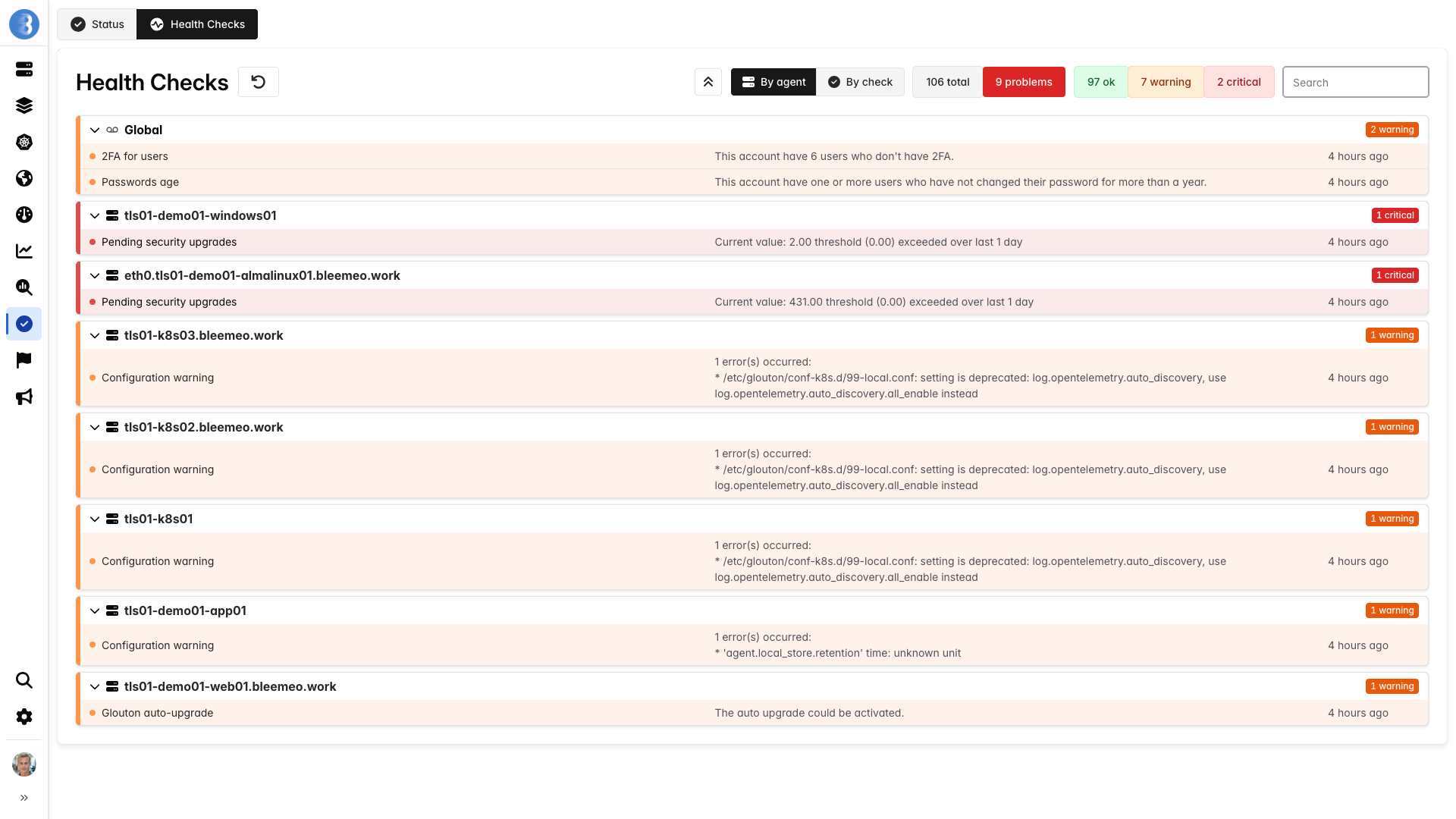The width and height of the screenshot is (1456, 819).
Task: Switch to the Status tab
Action: click(97, 24)
